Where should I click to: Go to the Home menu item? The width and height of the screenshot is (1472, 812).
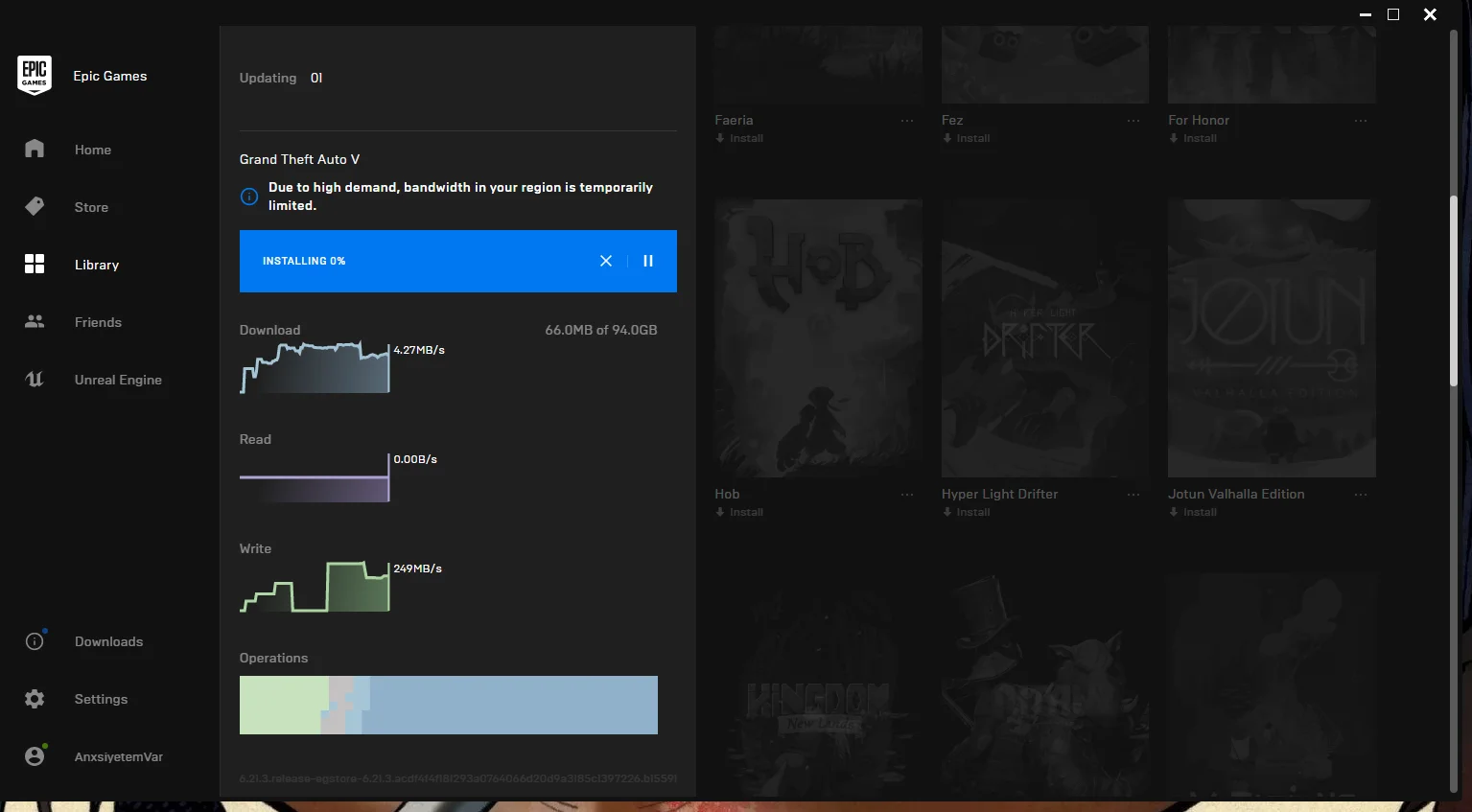pos(93,150)
